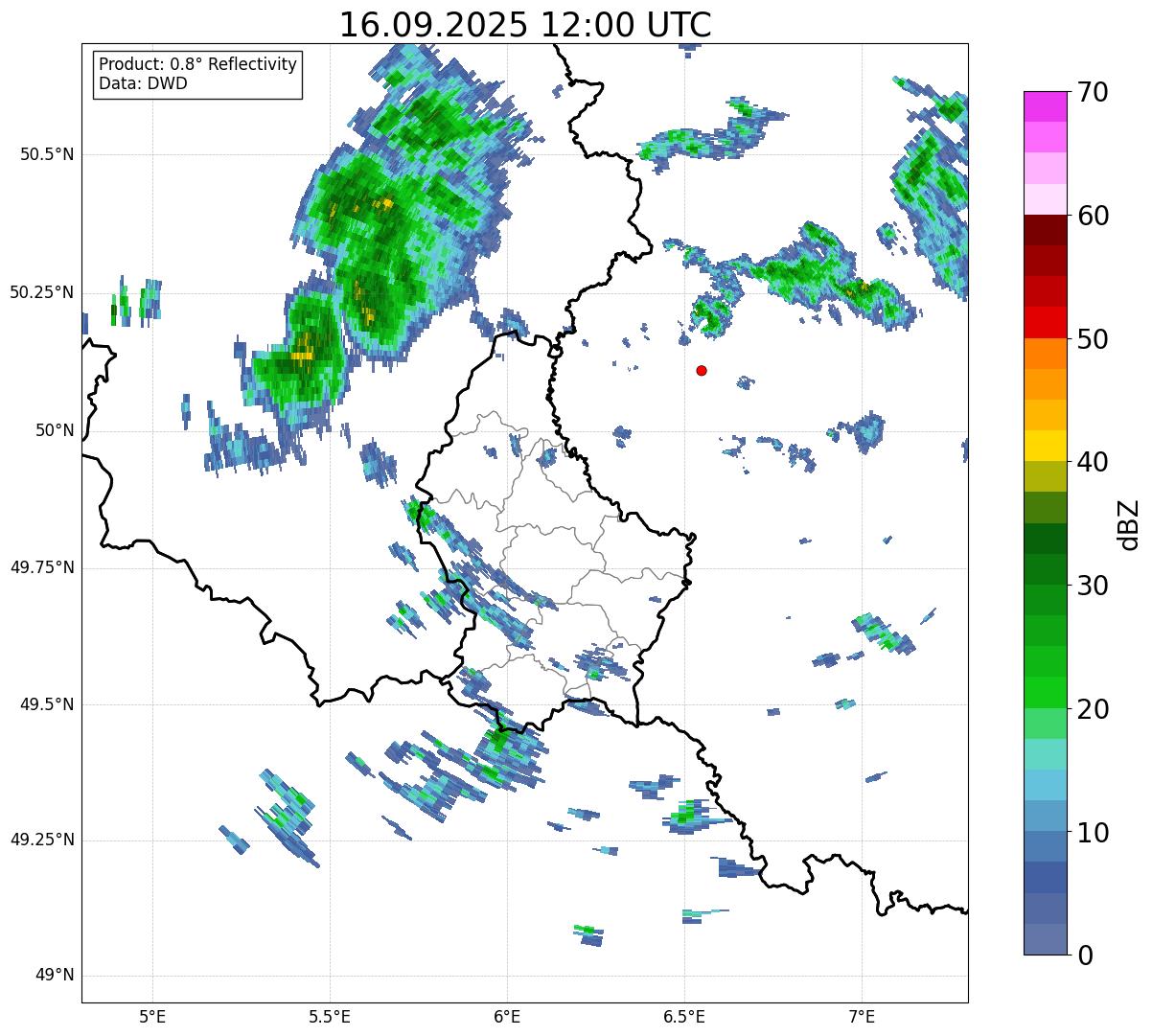Screen dimensions: 1152x1036
Task: Click the "Data: DWD" label
Action: tap(143, 83)
